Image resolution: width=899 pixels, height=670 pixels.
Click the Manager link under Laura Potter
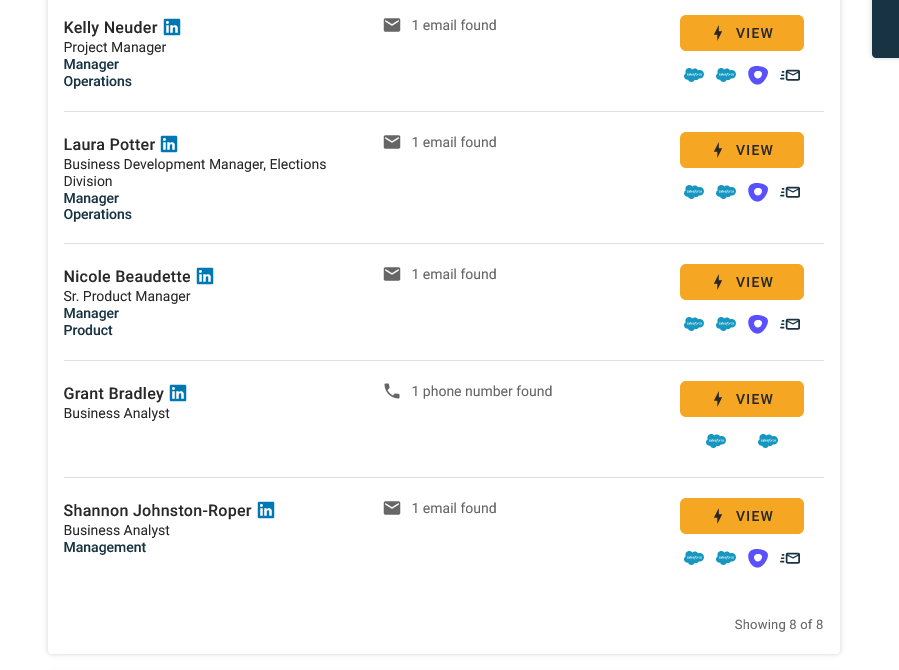tap(91, 198)
